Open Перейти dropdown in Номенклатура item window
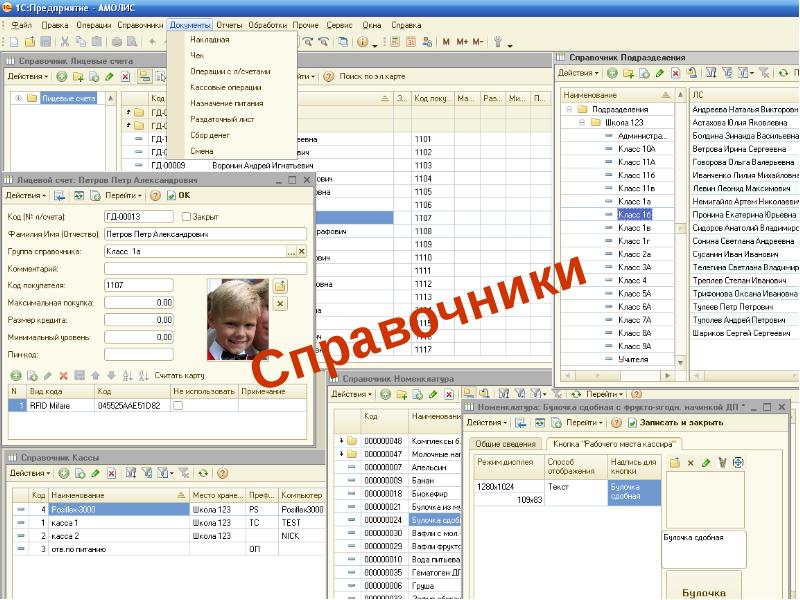This screenshot has width=800, height=600. point(584,423)
